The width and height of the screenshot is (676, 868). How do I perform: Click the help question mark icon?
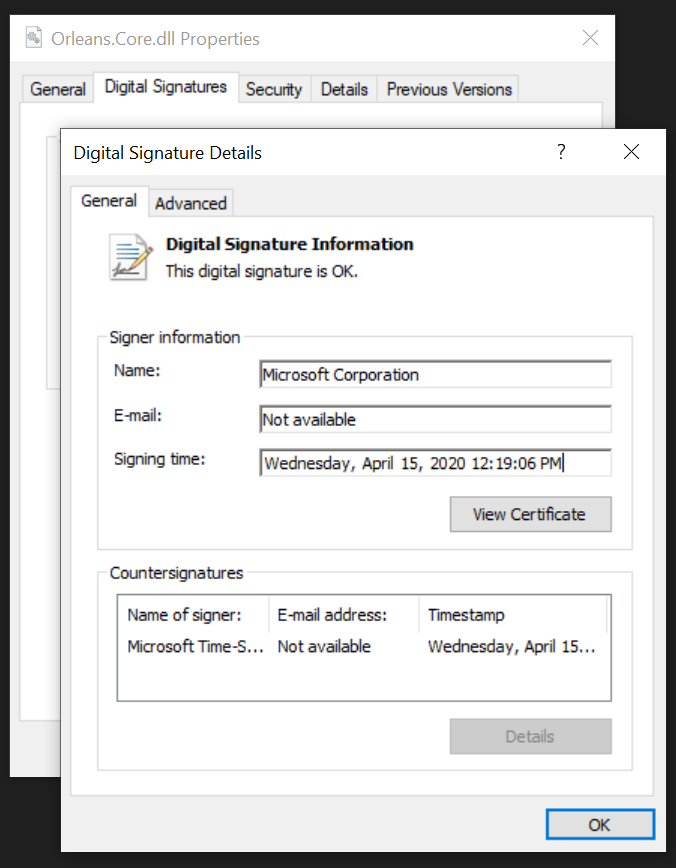coord(560,152)
